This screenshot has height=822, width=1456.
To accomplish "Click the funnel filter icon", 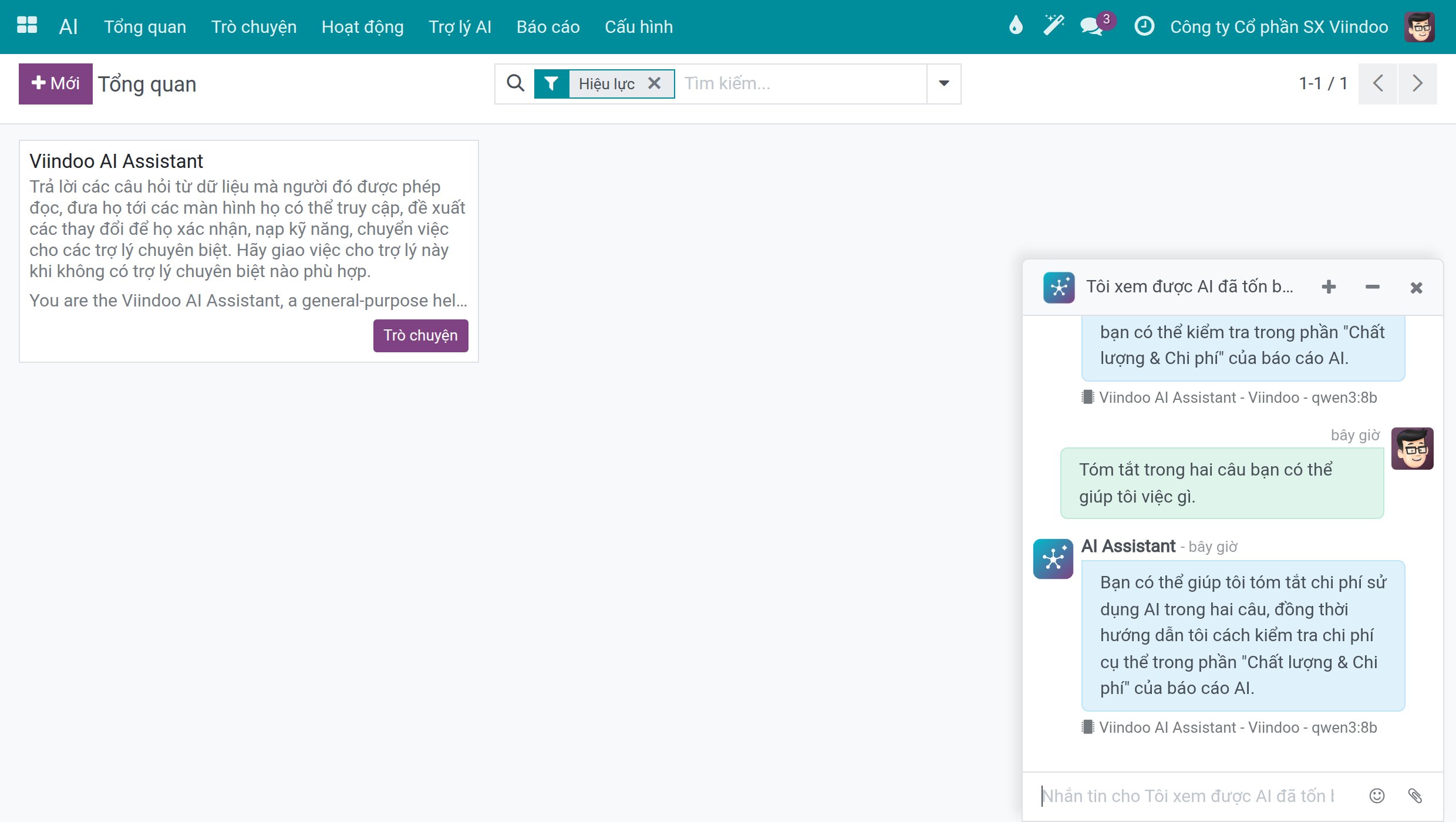I will point(551,83).
